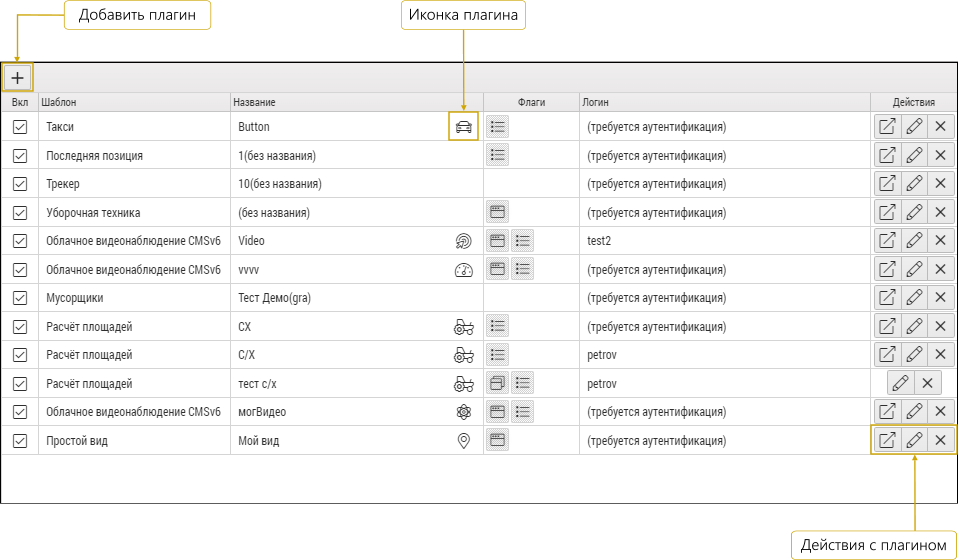Click the Название column header
The image size is (958, 560).
point(357,103)
